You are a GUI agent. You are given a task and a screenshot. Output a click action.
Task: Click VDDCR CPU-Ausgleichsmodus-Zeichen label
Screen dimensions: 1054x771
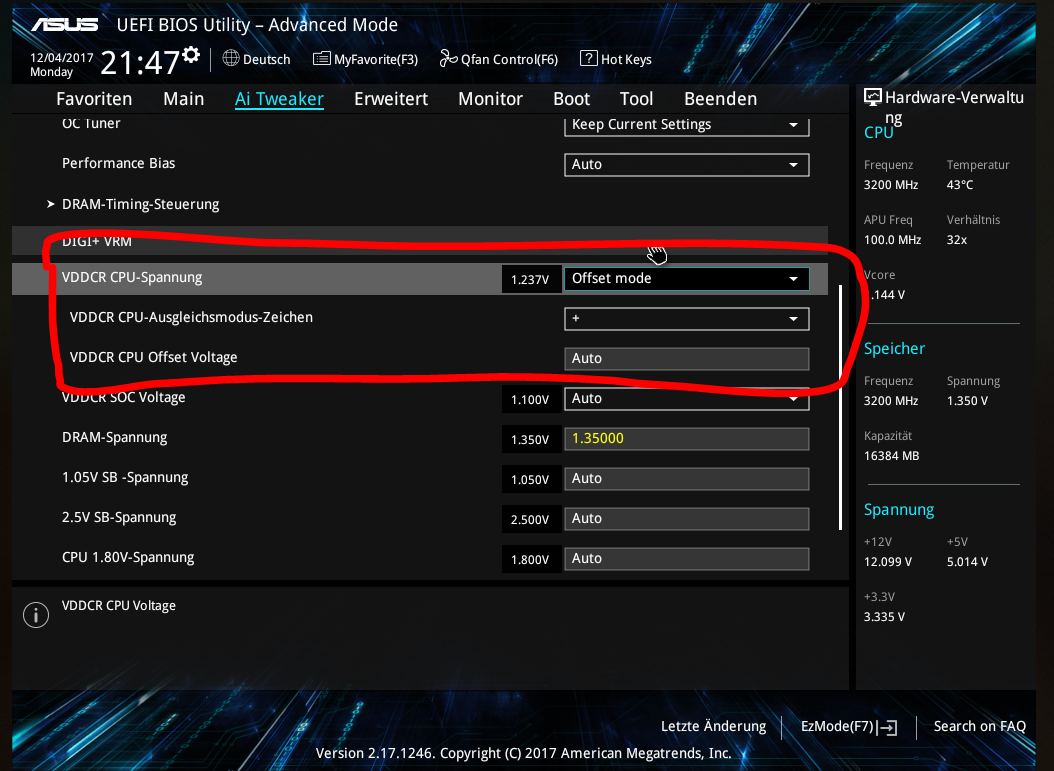(x=191, y=317)
